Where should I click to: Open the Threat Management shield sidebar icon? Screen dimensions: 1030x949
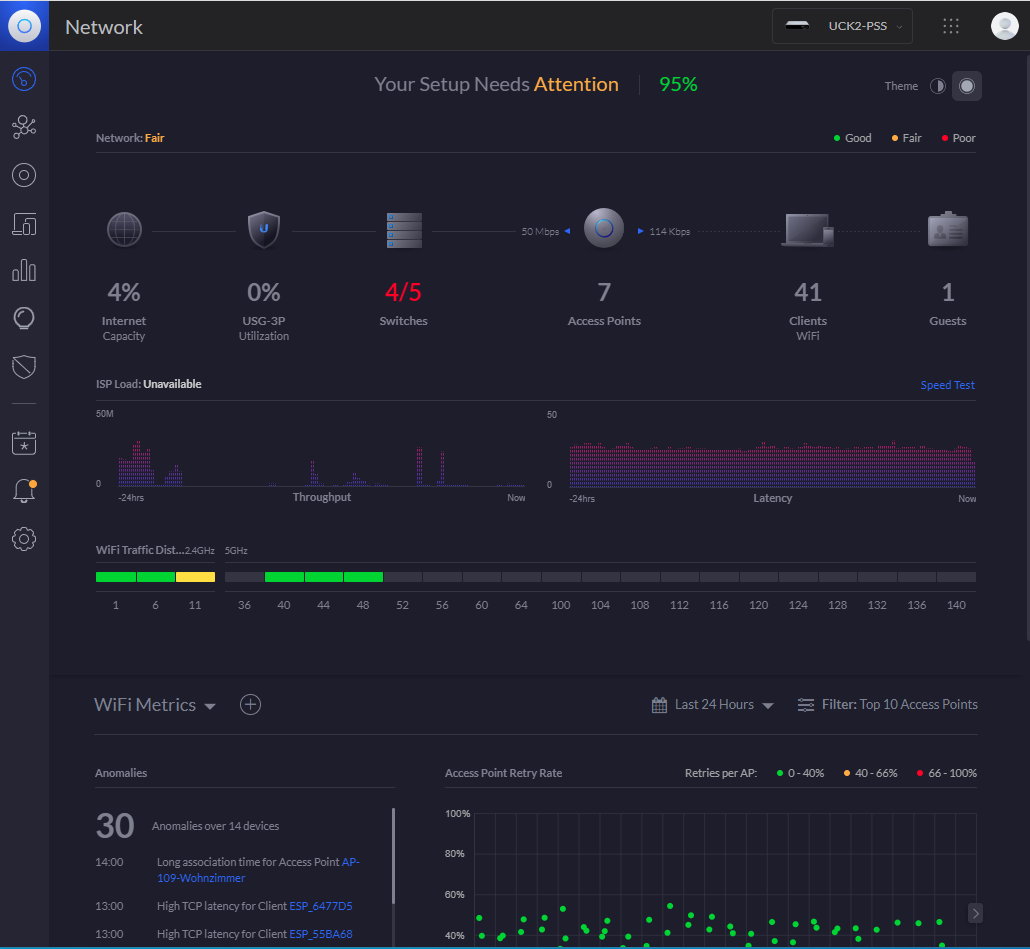(x=24, y=366)
